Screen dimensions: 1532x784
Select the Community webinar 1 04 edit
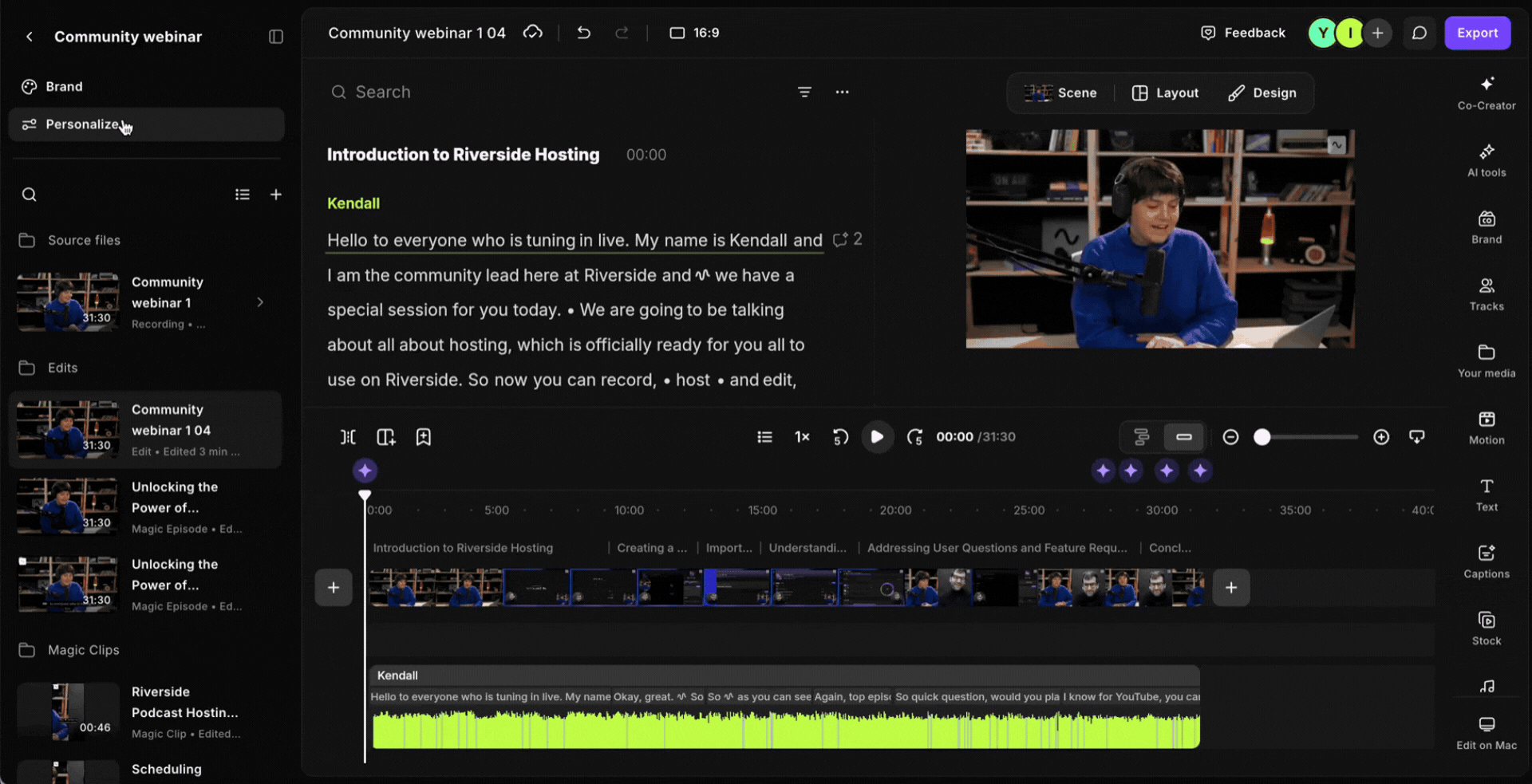point(146,430)
